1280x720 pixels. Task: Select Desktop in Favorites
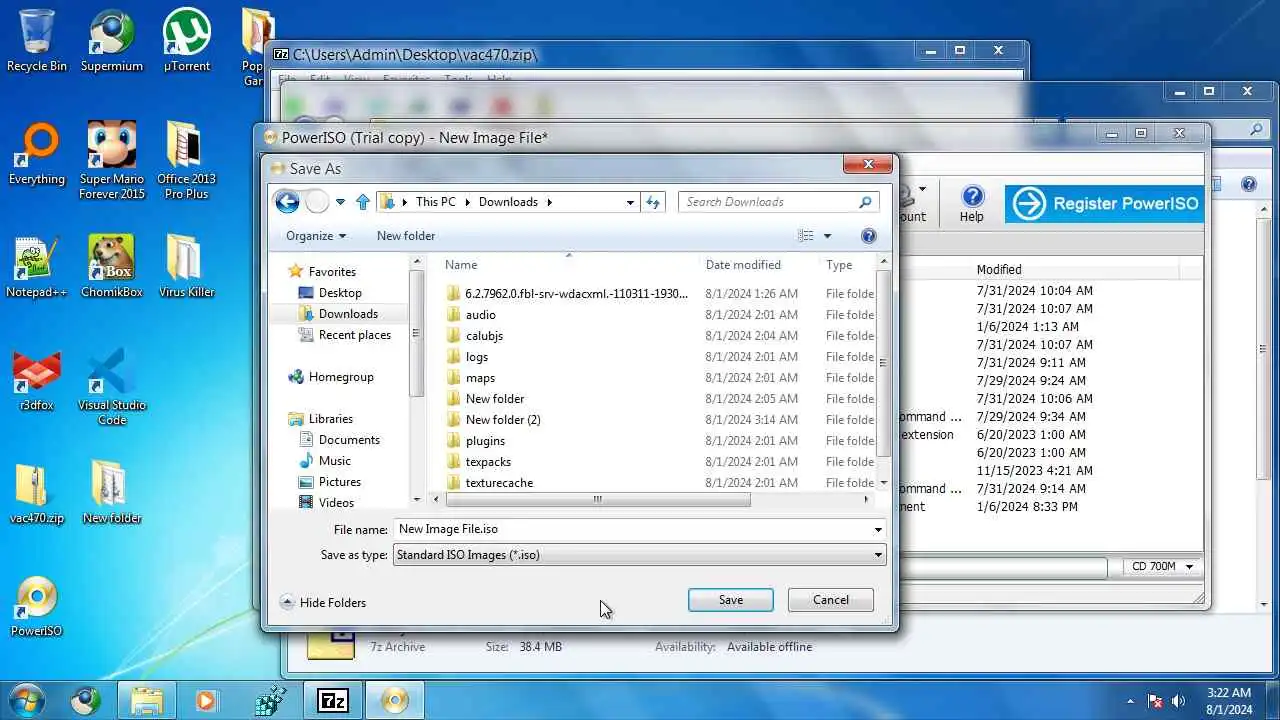340,293
